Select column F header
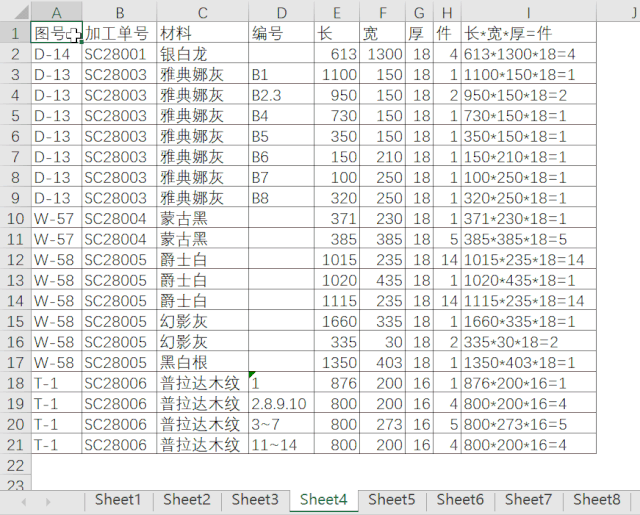640x515 pixels. click(382, 12)
